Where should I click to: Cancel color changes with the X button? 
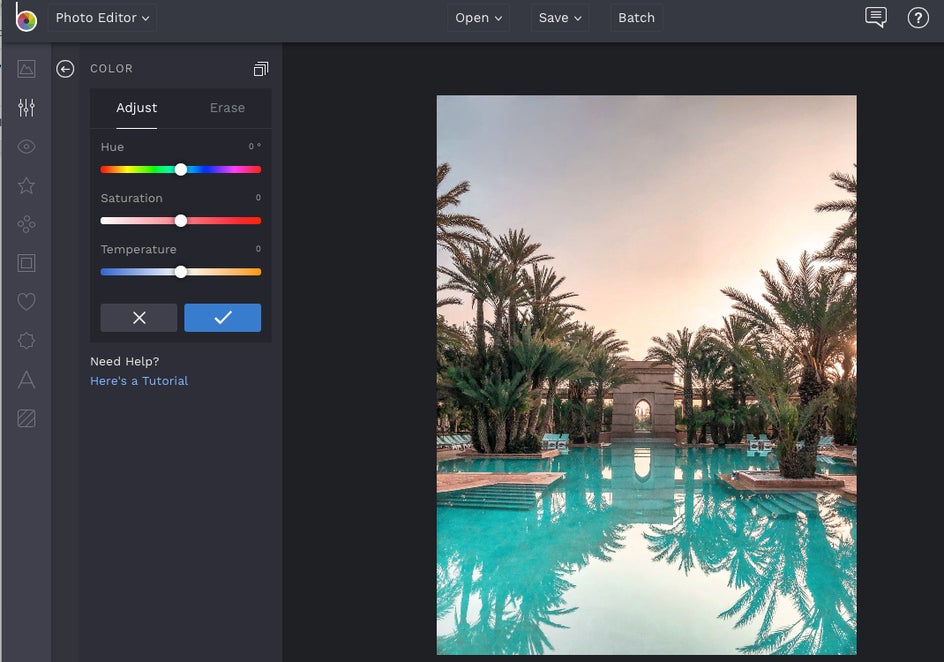pos(139,318)
